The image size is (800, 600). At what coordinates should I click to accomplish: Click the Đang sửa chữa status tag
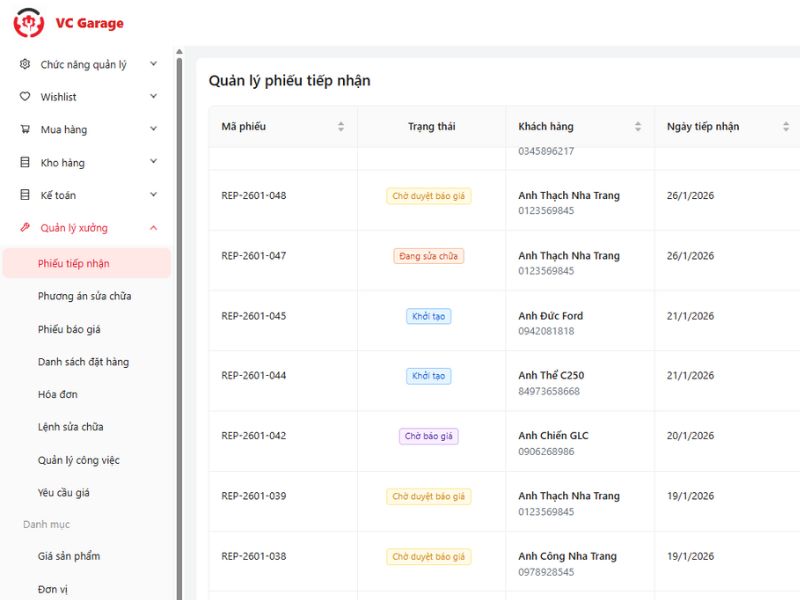point(428,256)
